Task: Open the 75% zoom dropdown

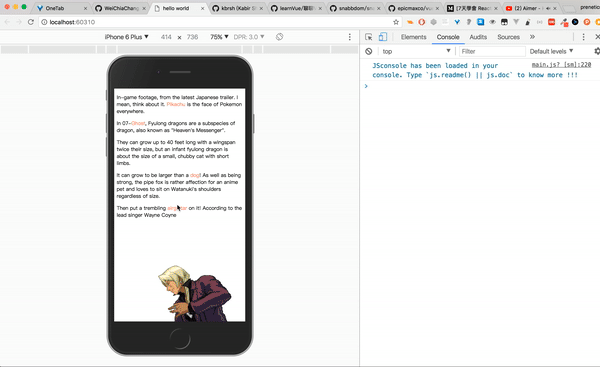Action: tap(219, 37)
